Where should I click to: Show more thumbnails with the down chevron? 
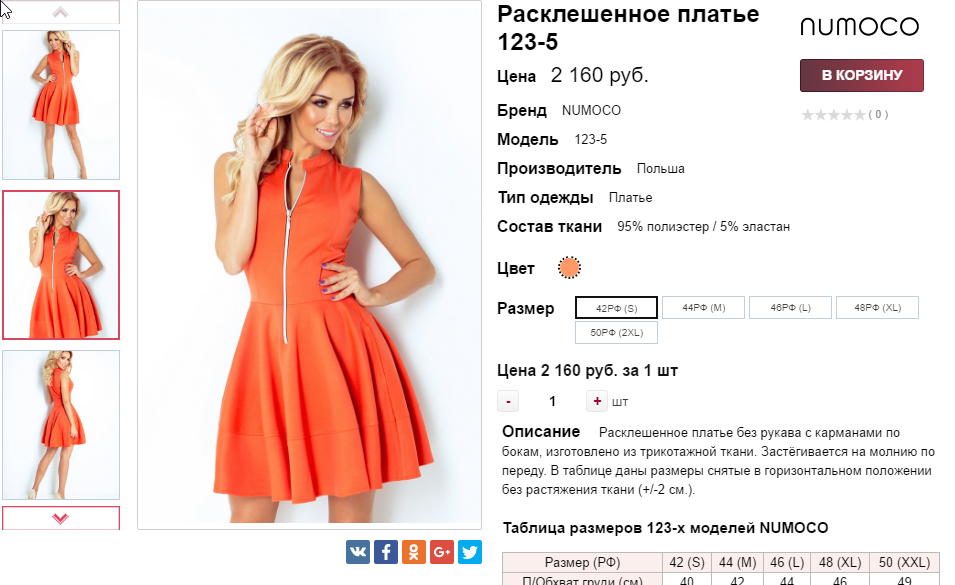[x=60, y=518]
